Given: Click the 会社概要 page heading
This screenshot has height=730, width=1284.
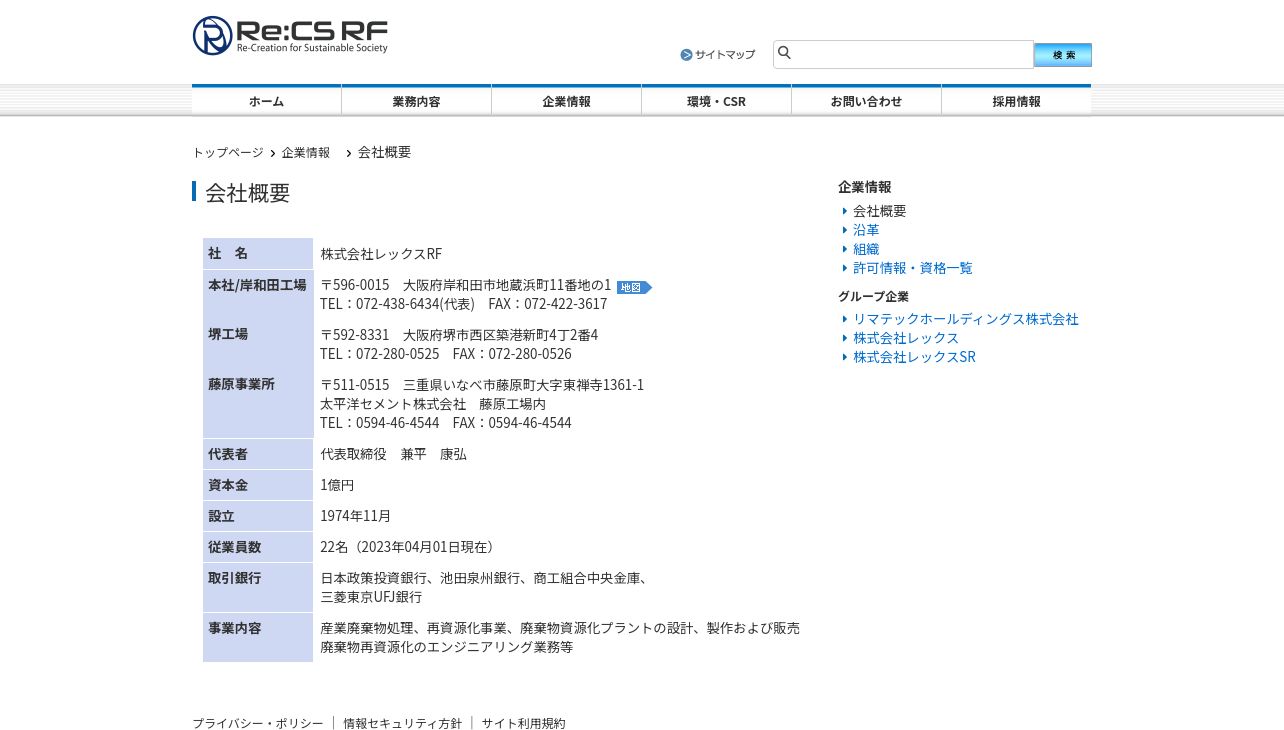Looking at the screenshot, I should [x=248, y=193].
